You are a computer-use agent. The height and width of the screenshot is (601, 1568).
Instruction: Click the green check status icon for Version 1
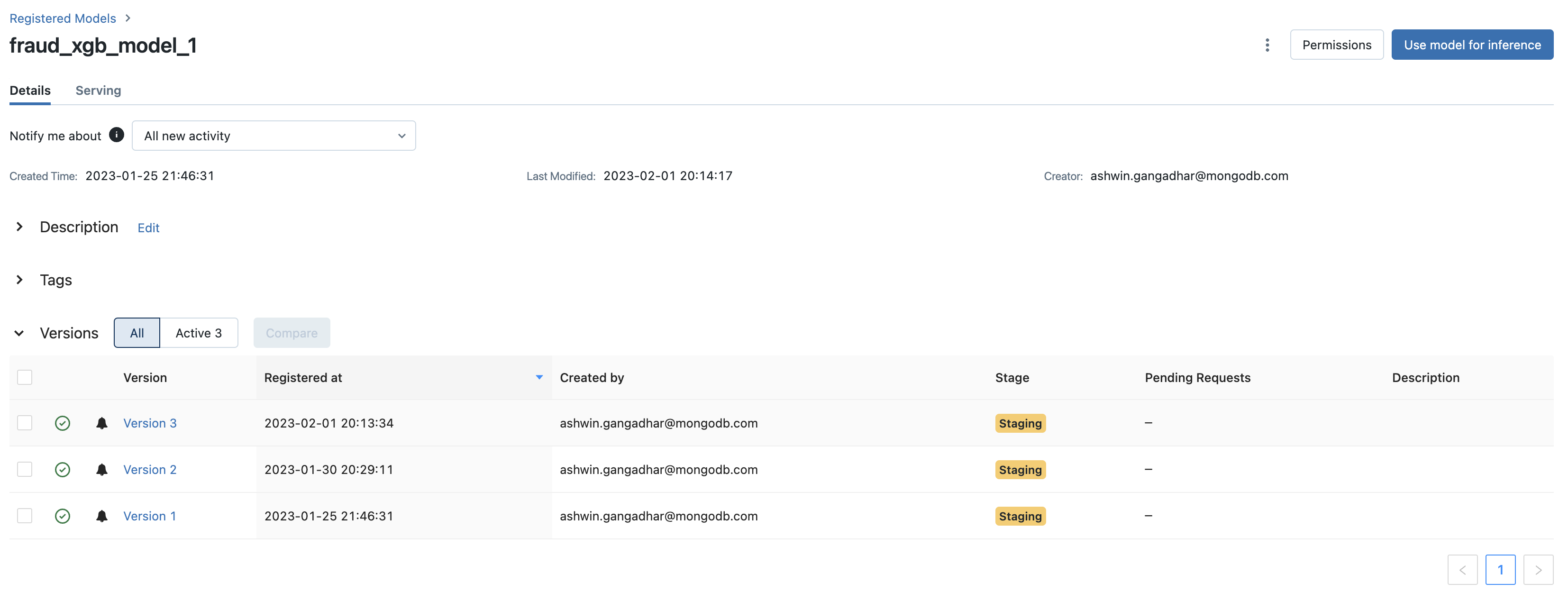click(62, 516)
